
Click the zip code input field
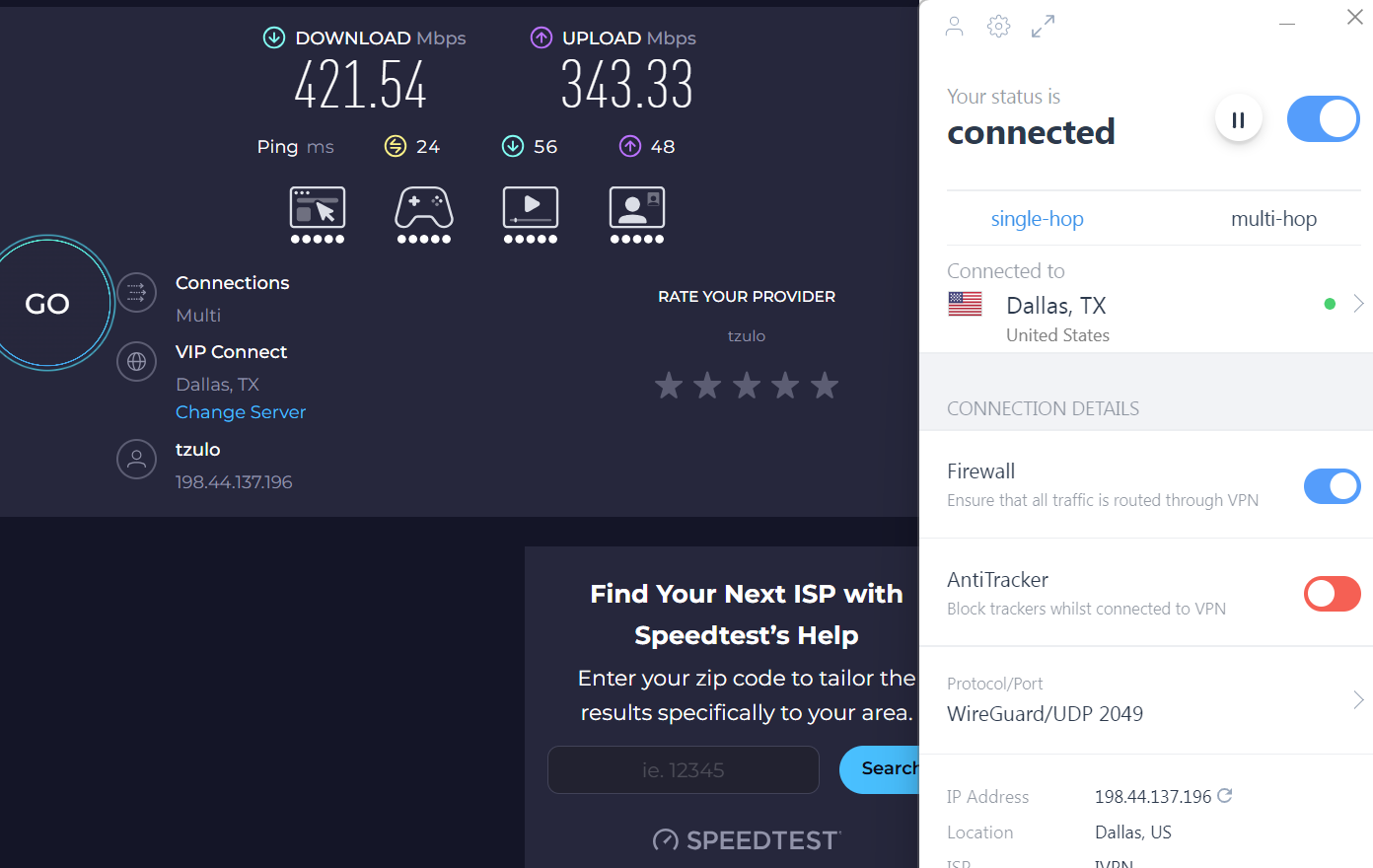(x=684, y=769)
